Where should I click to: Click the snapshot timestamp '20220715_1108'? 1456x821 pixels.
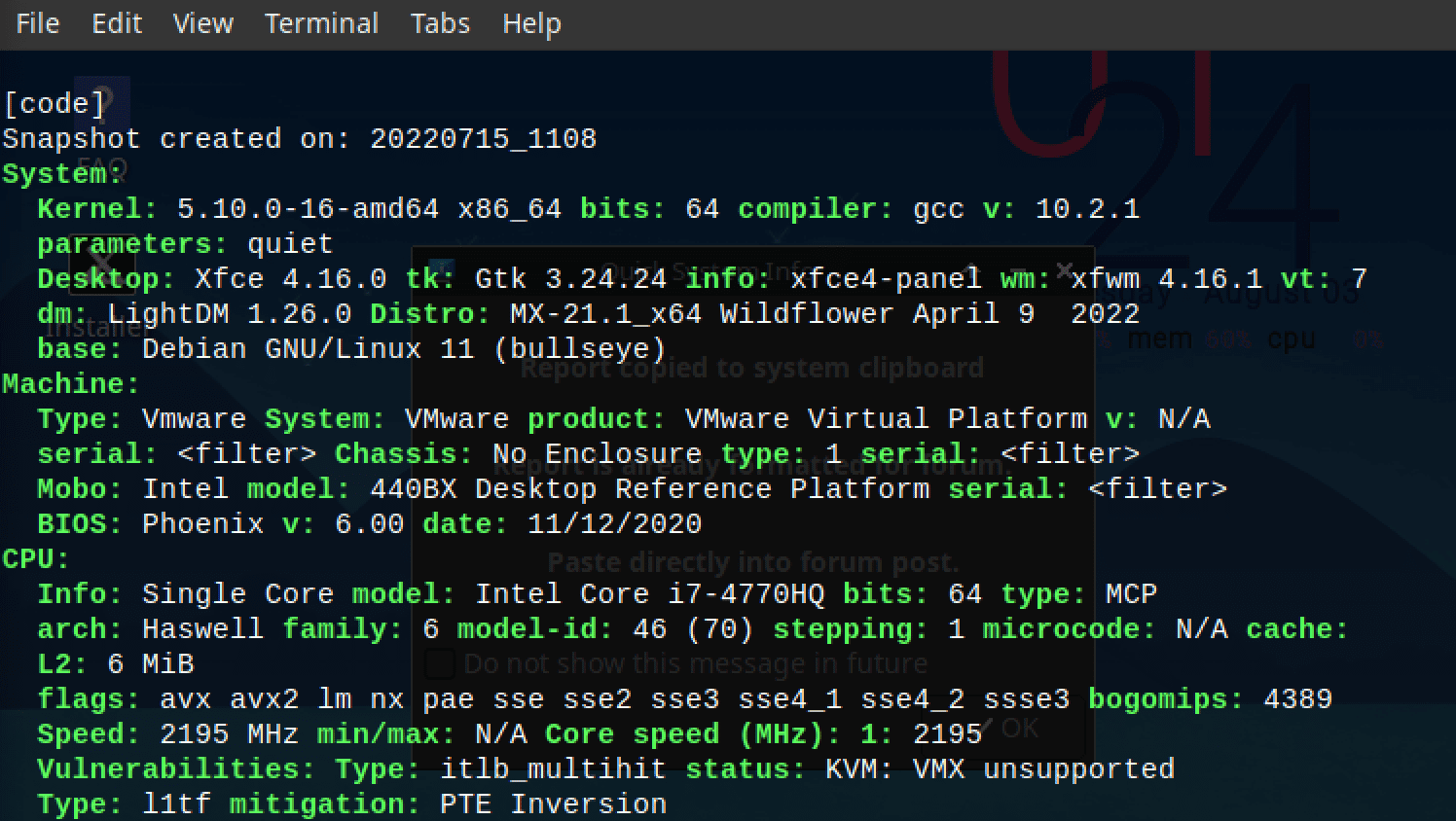click(x=483, y=139)
